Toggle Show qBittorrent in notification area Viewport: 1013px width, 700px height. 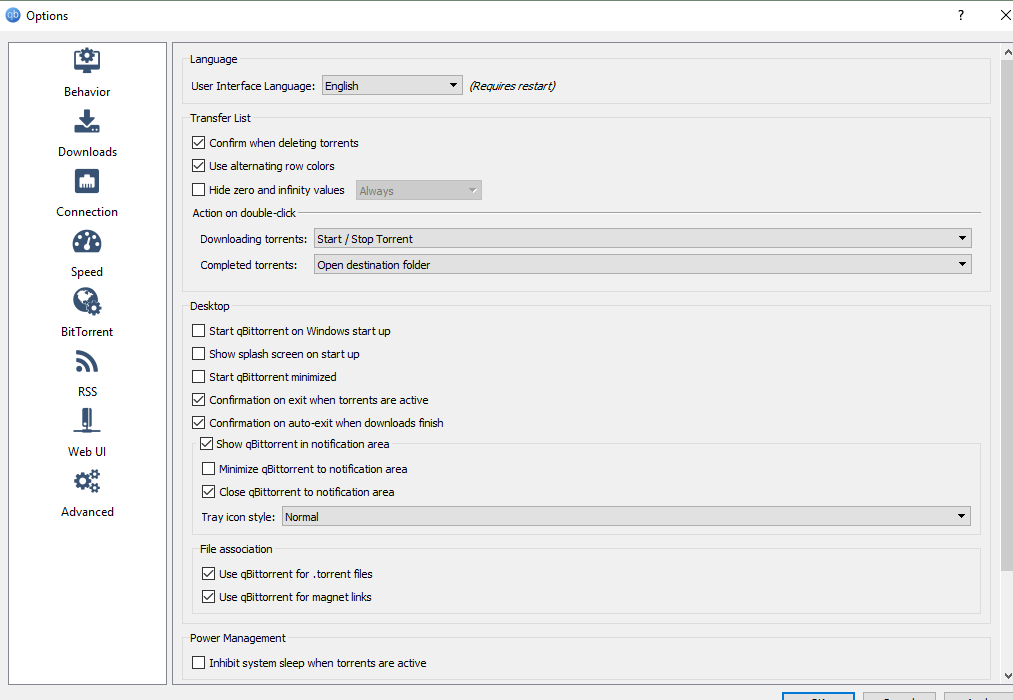click(207, 444)
